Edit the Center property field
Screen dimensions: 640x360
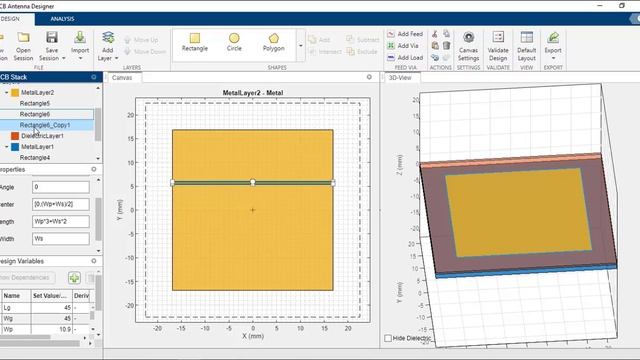(61, 204)
